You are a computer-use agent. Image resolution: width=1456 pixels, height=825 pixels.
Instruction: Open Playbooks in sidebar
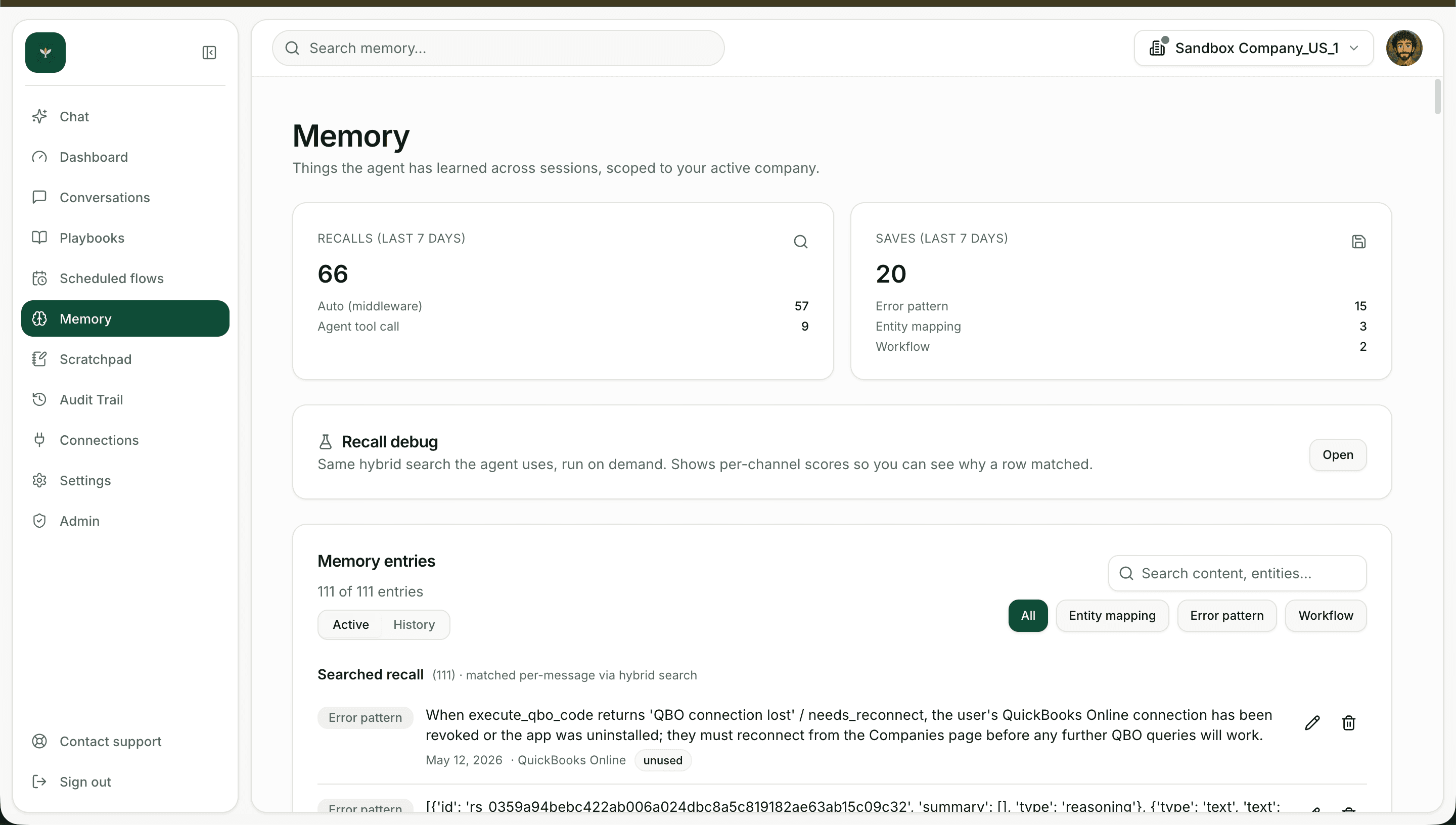pyautogui.click(x=125, y=238)
